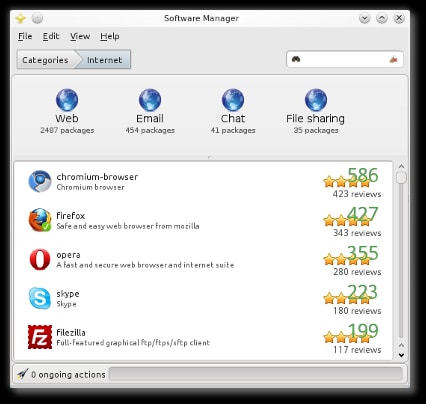The image size is (426, 404).
Task: Click '35 packages' under File sharing
Action: [316, 130]
